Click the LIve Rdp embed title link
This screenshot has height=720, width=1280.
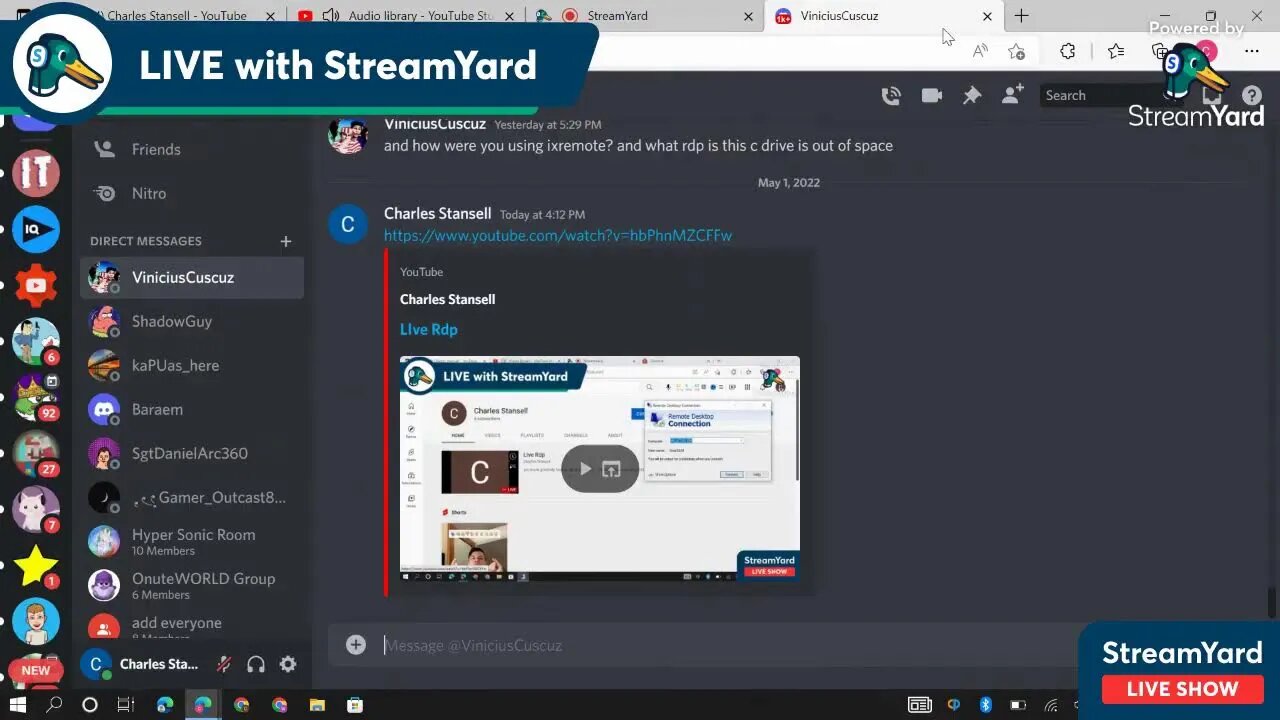[429, 329]
